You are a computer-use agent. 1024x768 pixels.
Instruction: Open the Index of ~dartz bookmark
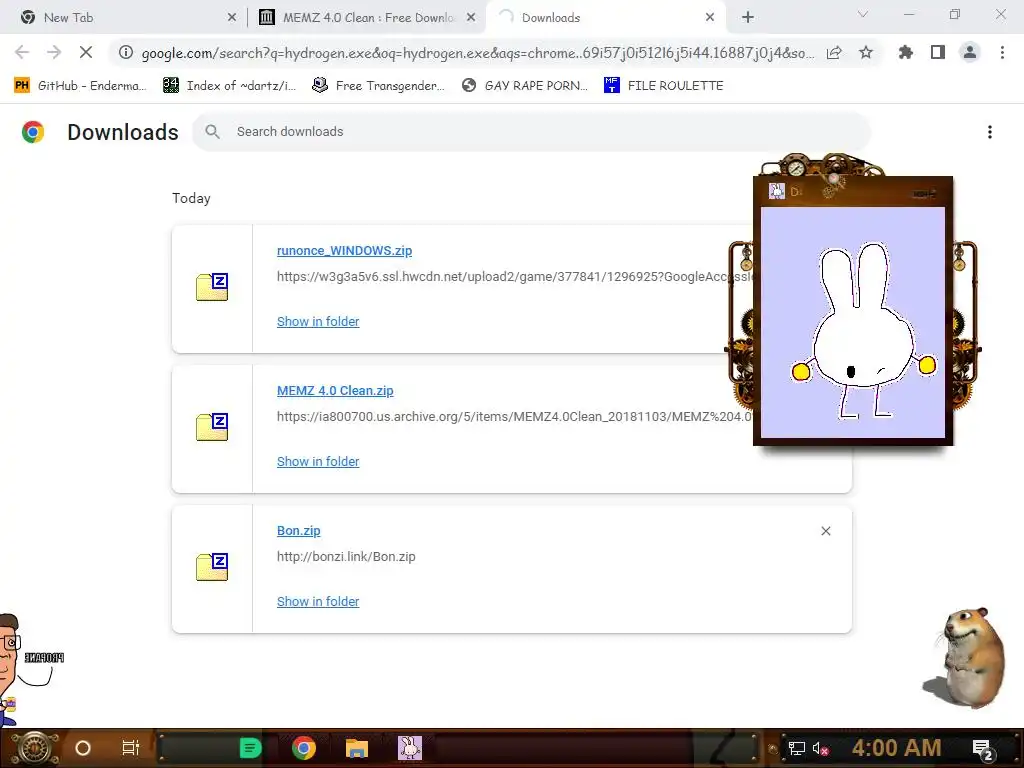point(229,86)
